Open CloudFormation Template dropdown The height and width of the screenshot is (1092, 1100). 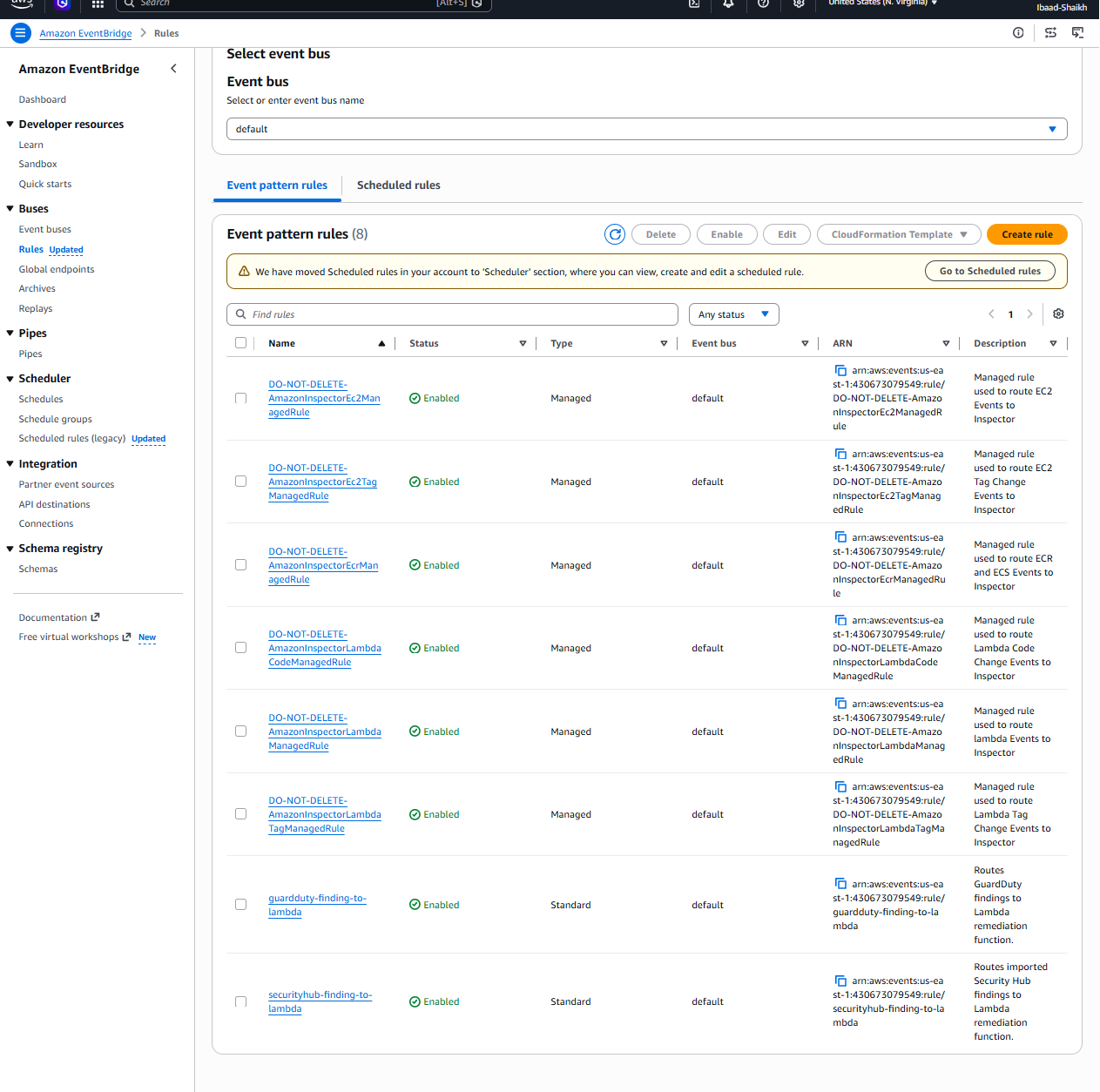[899, 234]
